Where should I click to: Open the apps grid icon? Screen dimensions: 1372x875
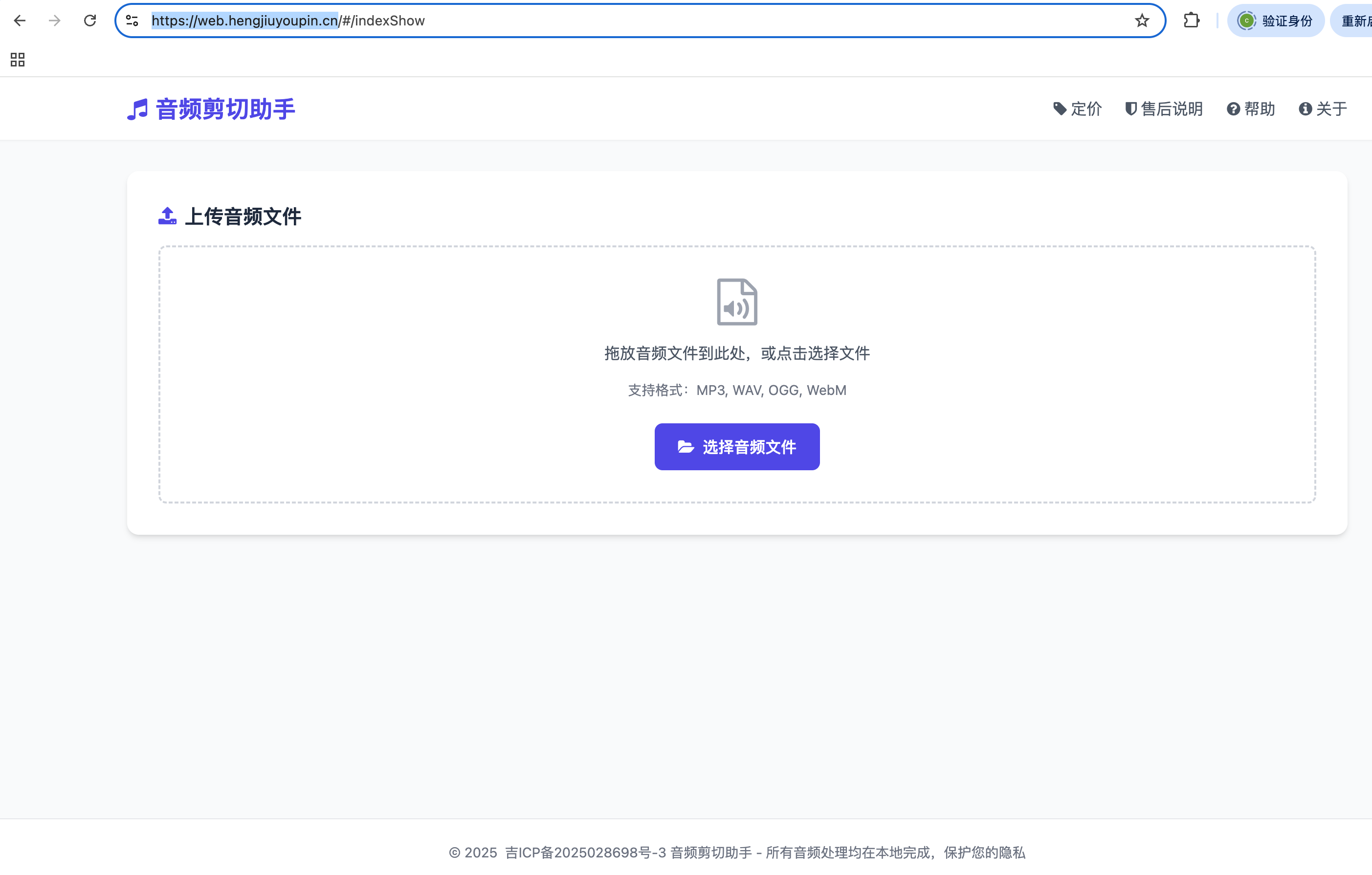[x=18, y=60]
